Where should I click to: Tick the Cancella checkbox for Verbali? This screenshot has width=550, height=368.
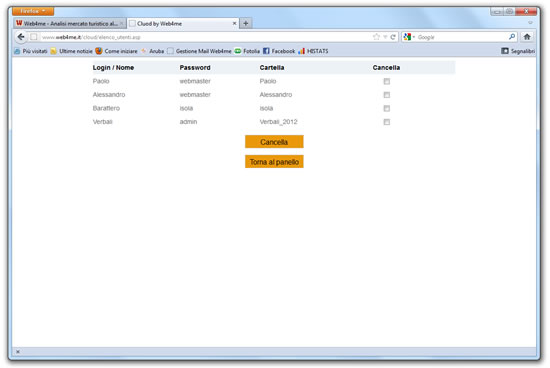tap(387, 122)
